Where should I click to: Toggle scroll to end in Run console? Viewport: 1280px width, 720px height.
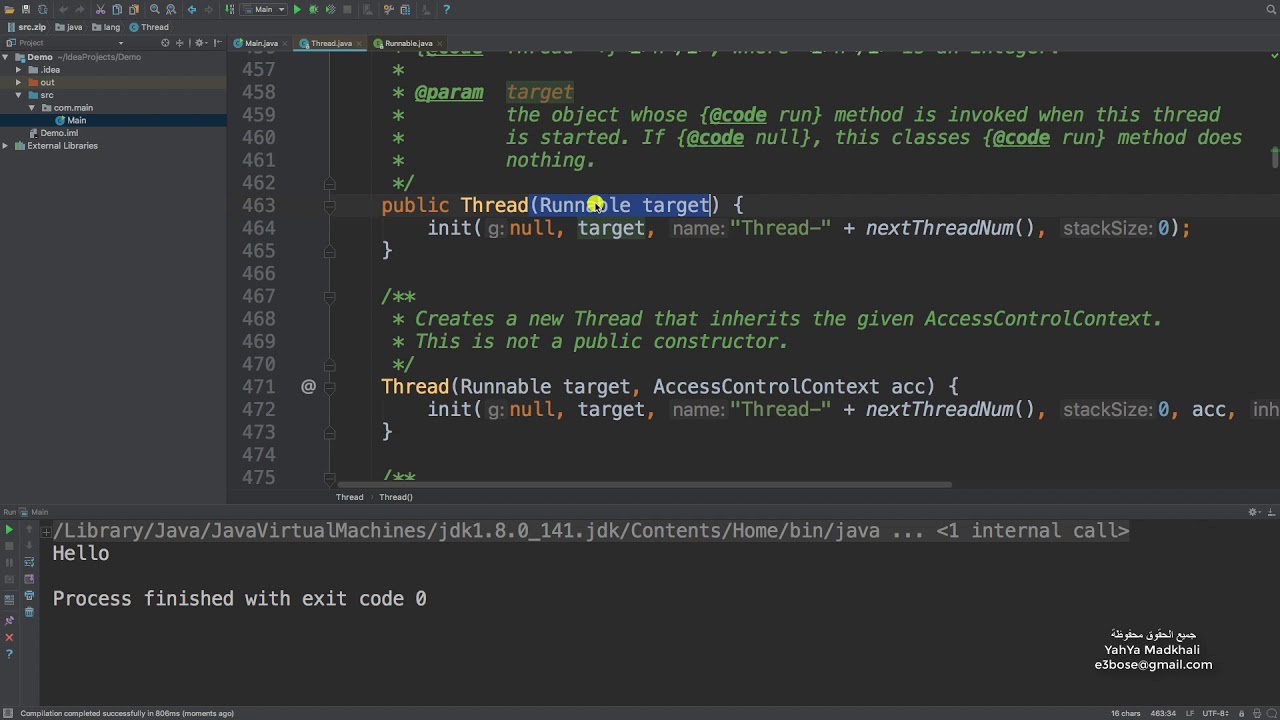pos(29,579)
